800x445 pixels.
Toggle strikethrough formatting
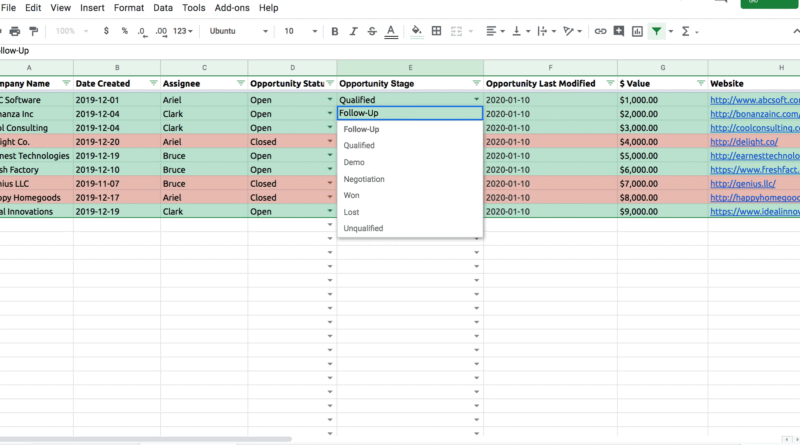pos(373,31)
